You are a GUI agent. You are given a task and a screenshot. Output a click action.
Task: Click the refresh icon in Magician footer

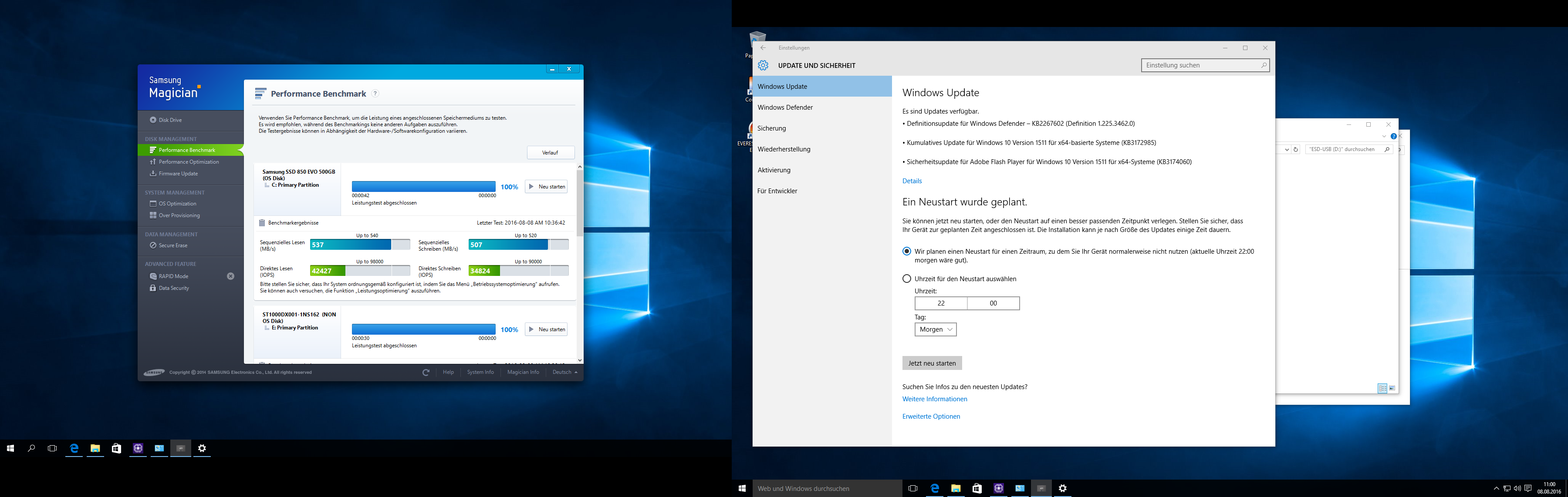pos(426,372)
